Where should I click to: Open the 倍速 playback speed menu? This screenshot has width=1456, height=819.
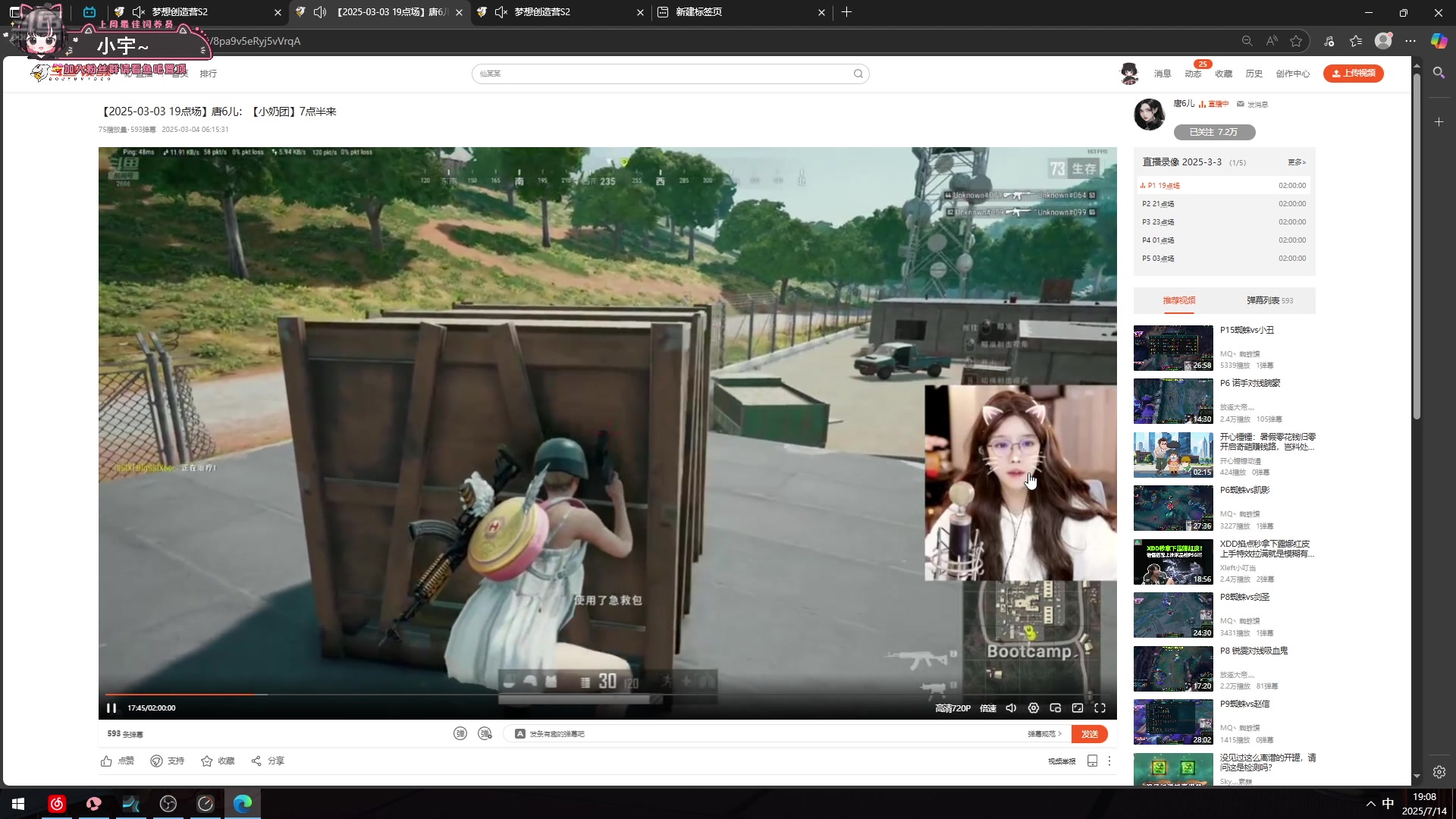coord(988,708)
